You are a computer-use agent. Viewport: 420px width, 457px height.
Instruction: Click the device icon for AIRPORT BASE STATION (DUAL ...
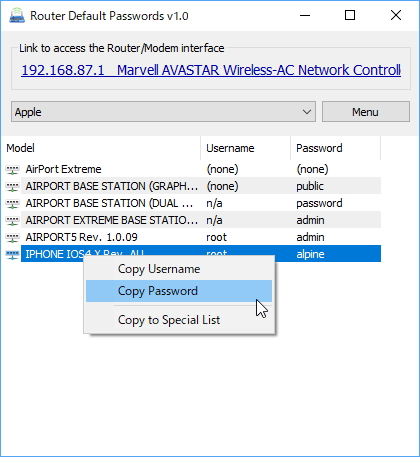click(12, 203)
